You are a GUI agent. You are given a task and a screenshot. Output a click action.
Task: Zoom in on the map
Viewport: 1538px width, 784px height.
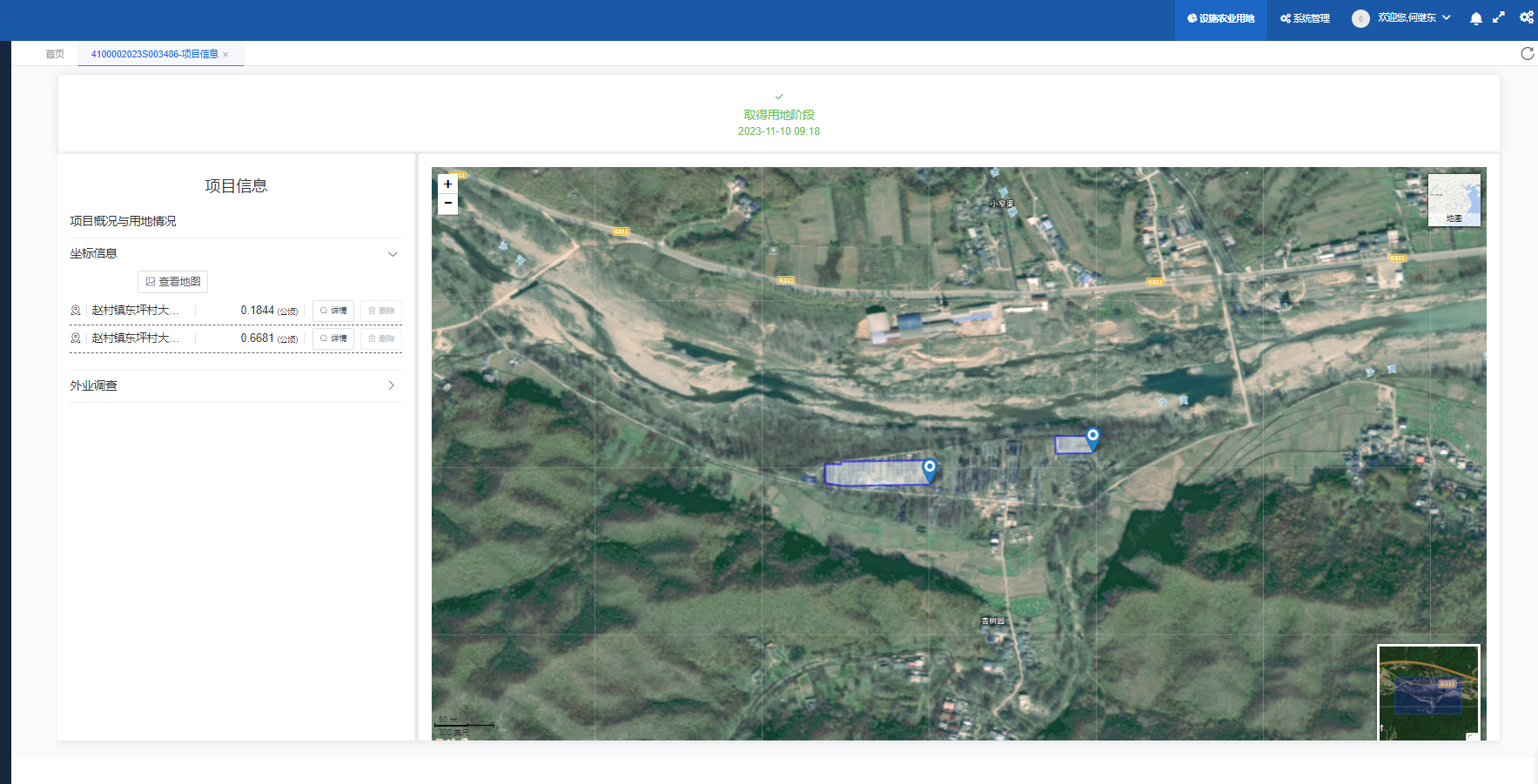coord(447,184)
